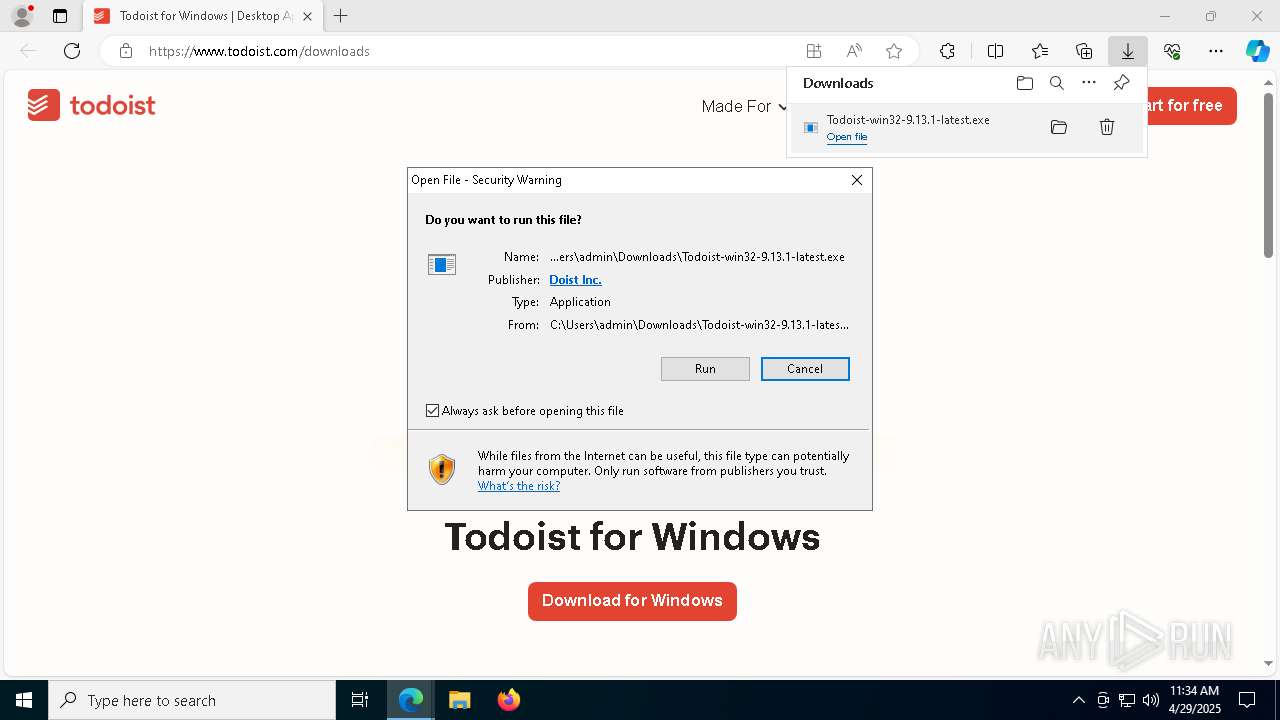
Task: Open the App available install icon
Action: point(814,51)
